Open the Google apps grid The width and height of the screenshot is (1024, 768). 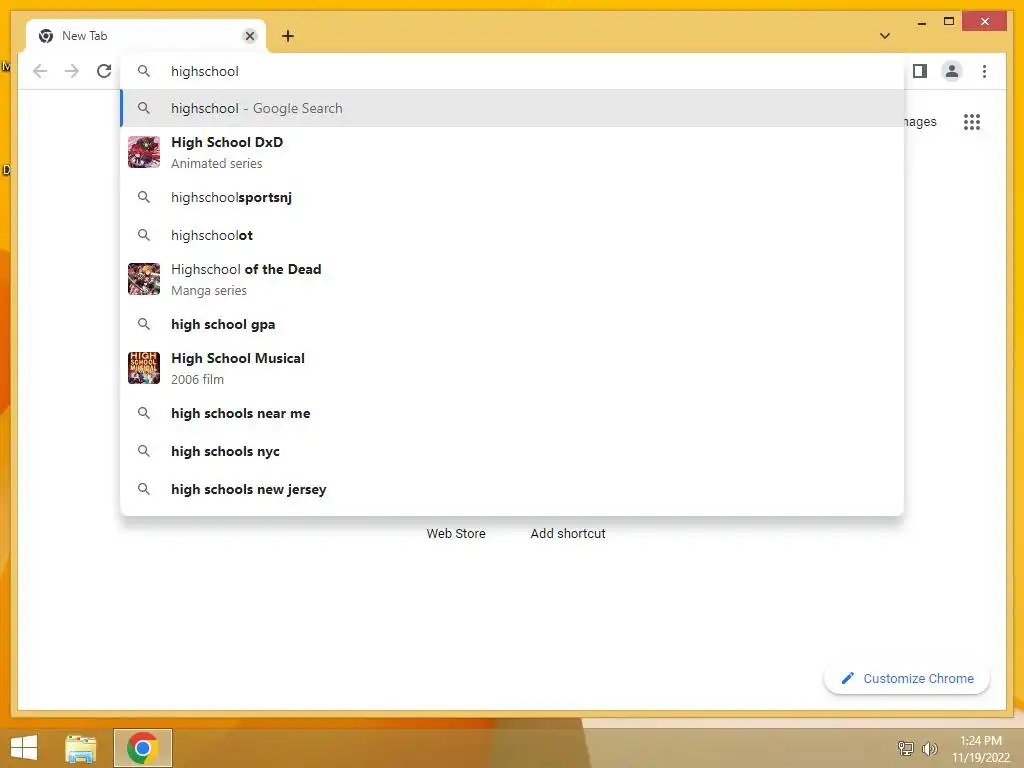pyautogui.click(x=972, y=121)
